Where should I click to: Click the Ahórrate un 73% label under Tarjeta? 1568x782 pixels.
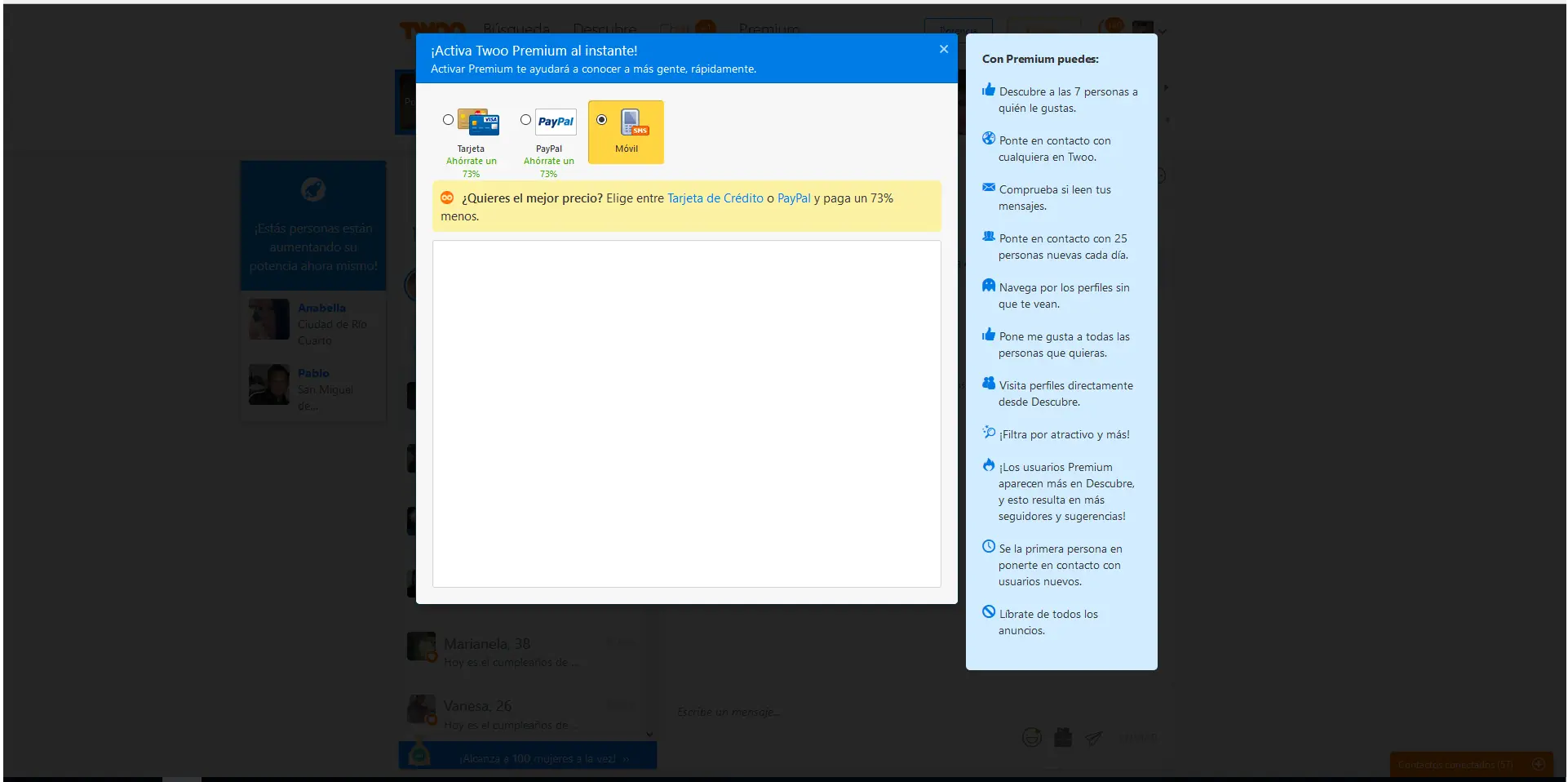point(471,167)
